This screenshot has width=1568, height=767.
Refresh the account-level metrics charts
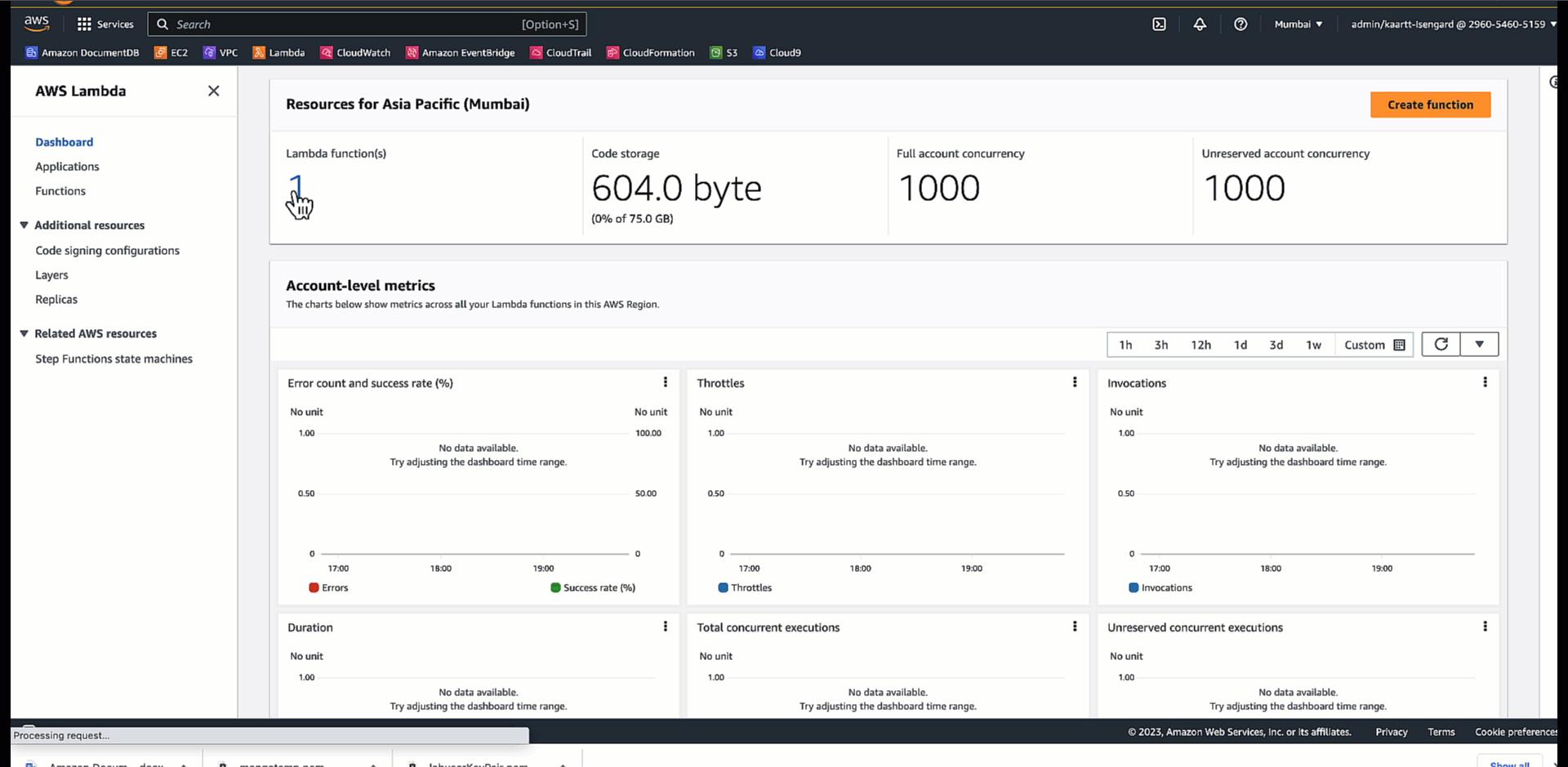point(1441,345)
